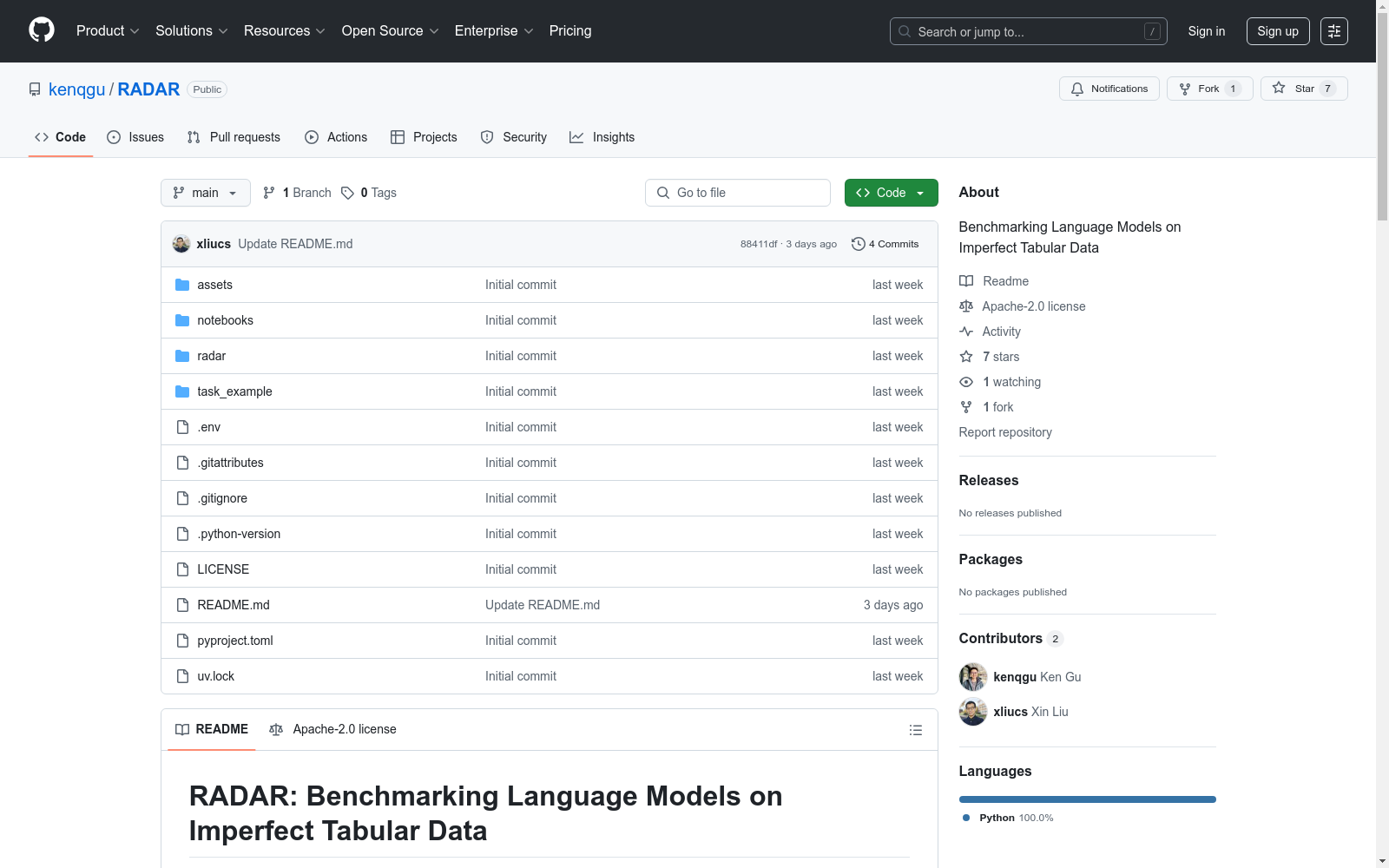This screenshot has height=868, width=1389.
Task: View commit history clock icon
Action: (x=859, y=244)
